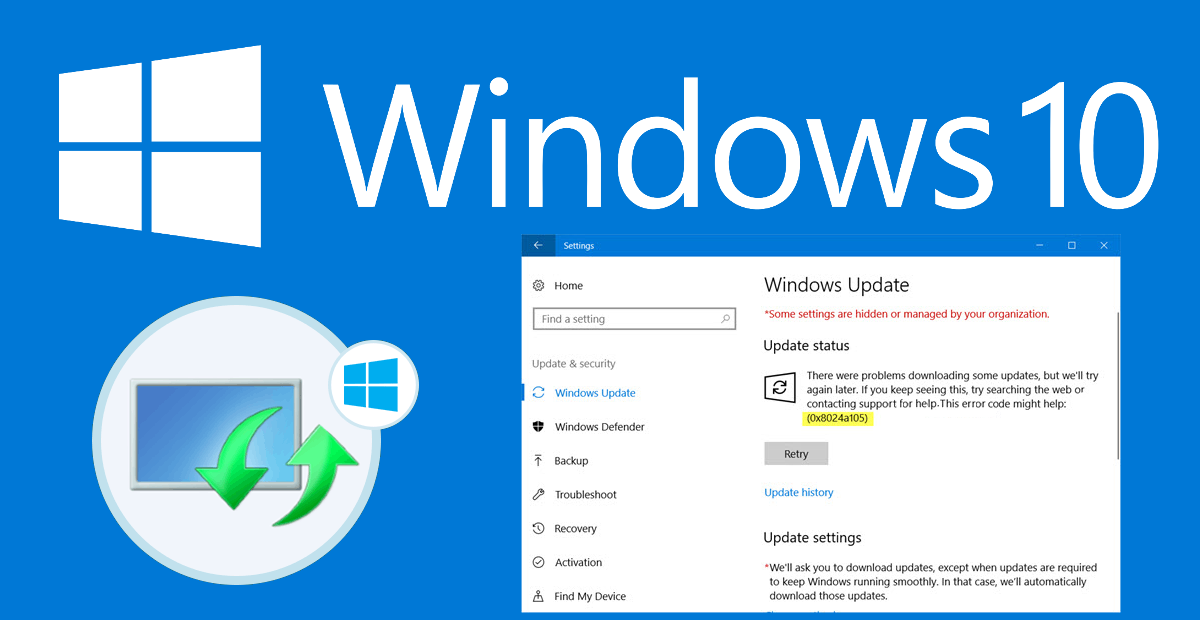
Task: Open Troubleshoot settings
Action: click(x=586, y=495)
